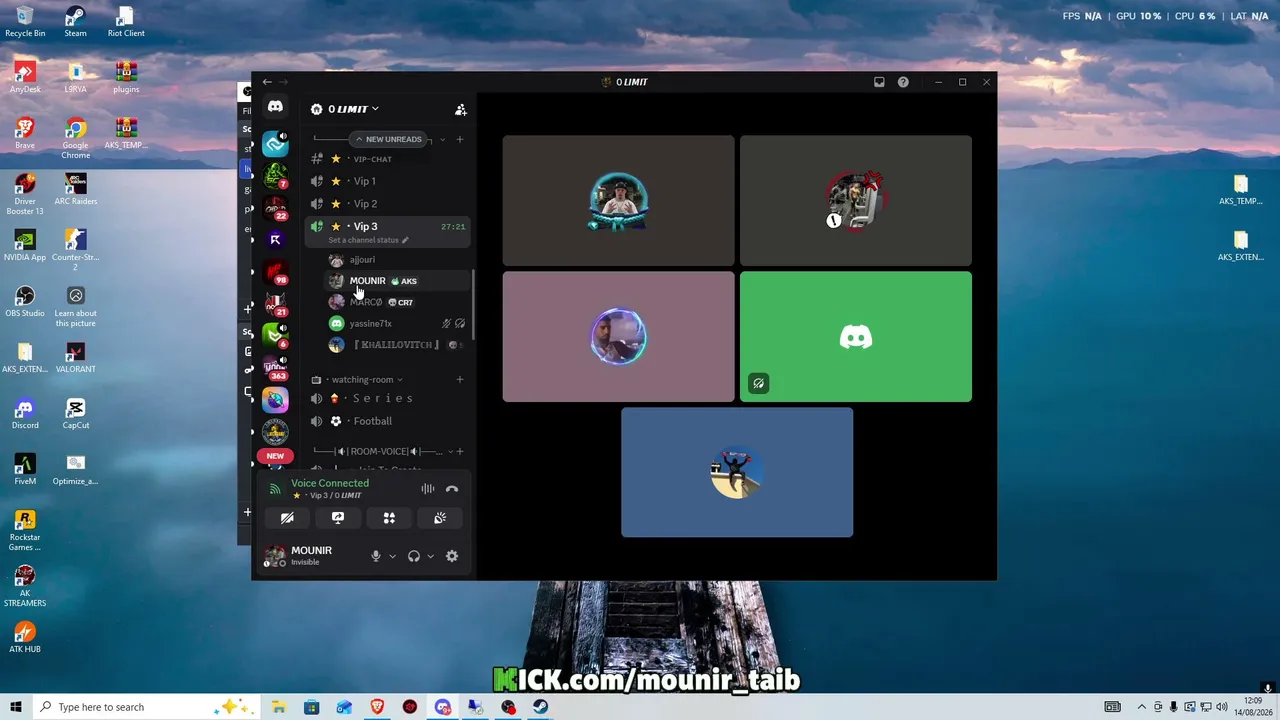This screenshot has height=720, width=1280.
Task: Open MOUNIR user profile panel
Action: [310, 556]
